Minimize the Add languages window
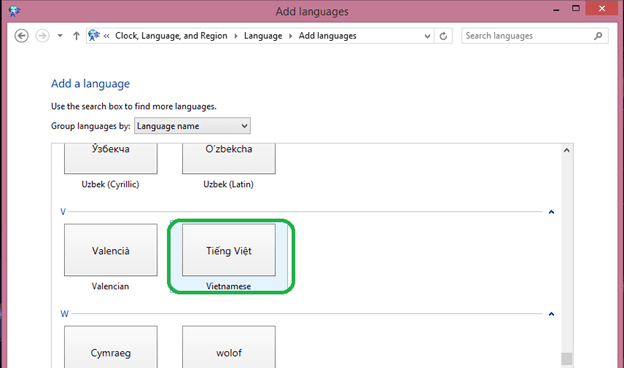 point(556,10)
